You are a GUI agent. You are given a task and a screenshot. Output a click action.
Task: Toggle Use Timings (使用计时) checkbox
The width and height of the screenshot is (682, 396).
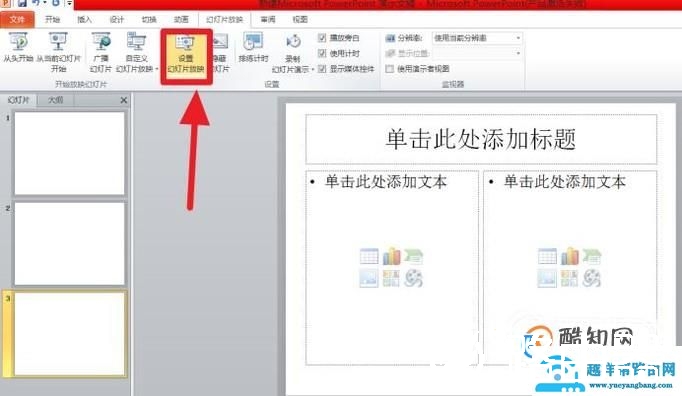tap(322, 53)
